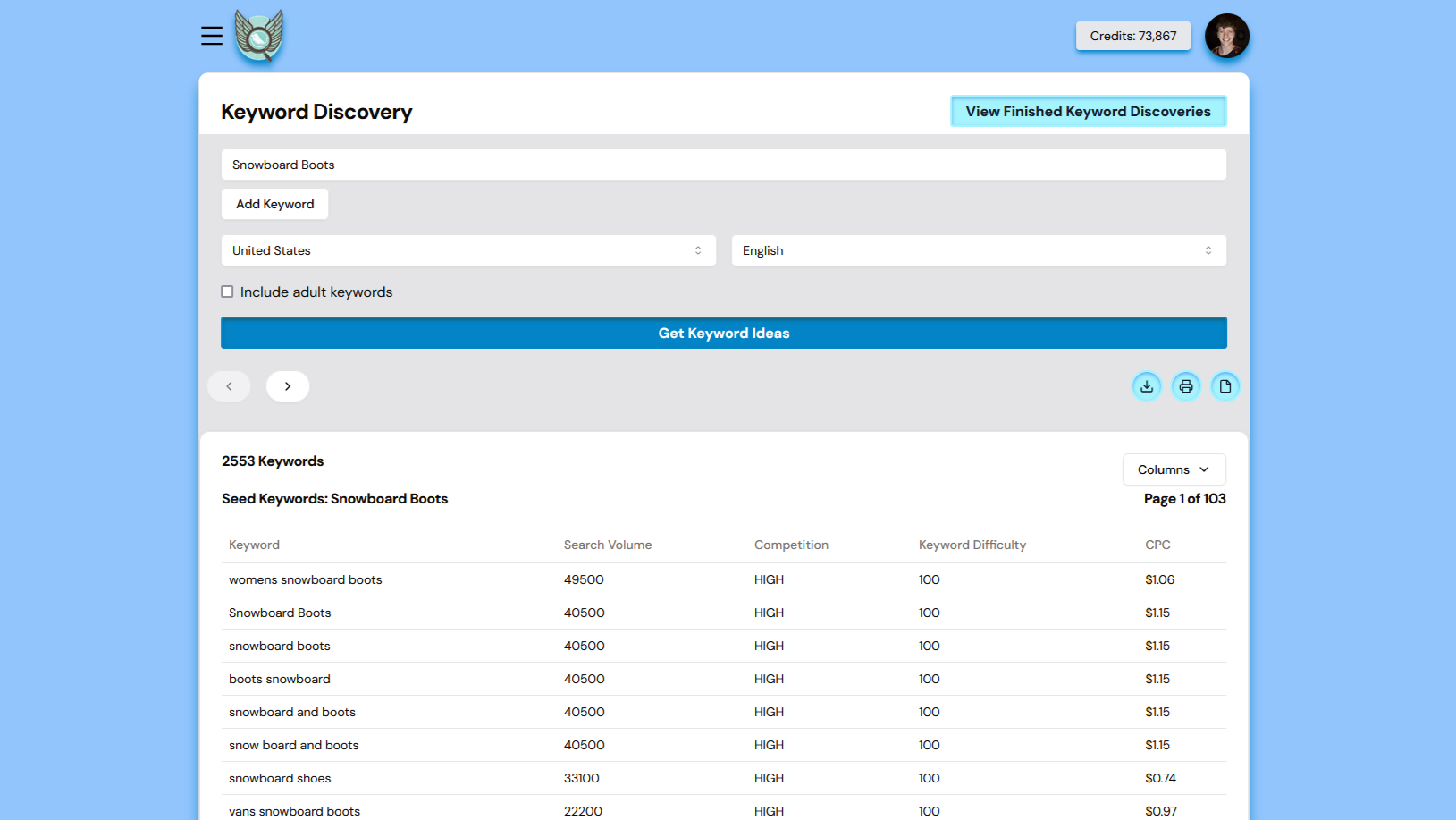
Task: Click the download results icon
Action: (x=1147, y=386)
